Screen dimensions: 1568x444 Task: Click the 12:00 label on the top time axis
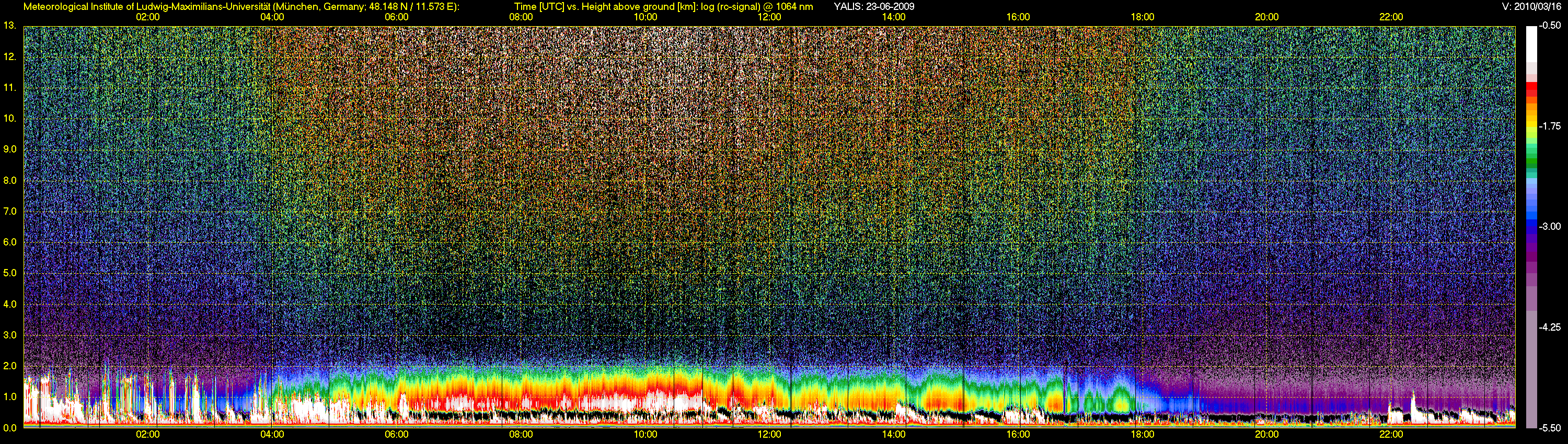click(769, 17)
